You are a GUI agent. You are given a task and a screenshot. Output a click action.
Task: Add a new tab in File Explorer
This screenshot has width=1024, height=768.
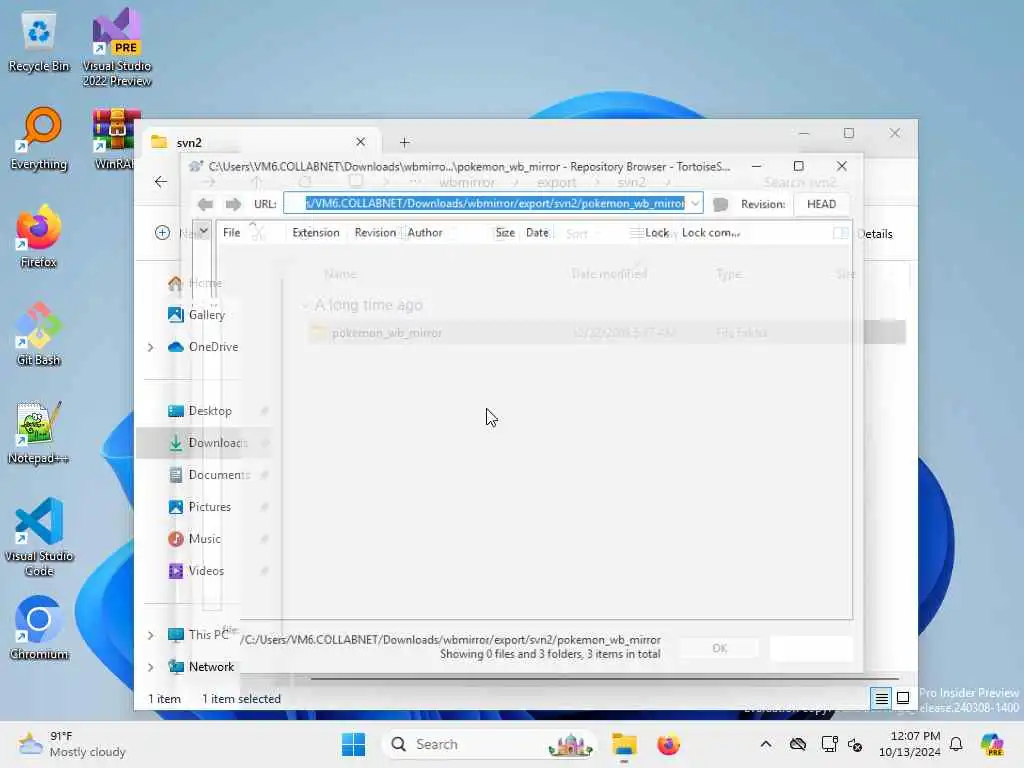point(405,142)
